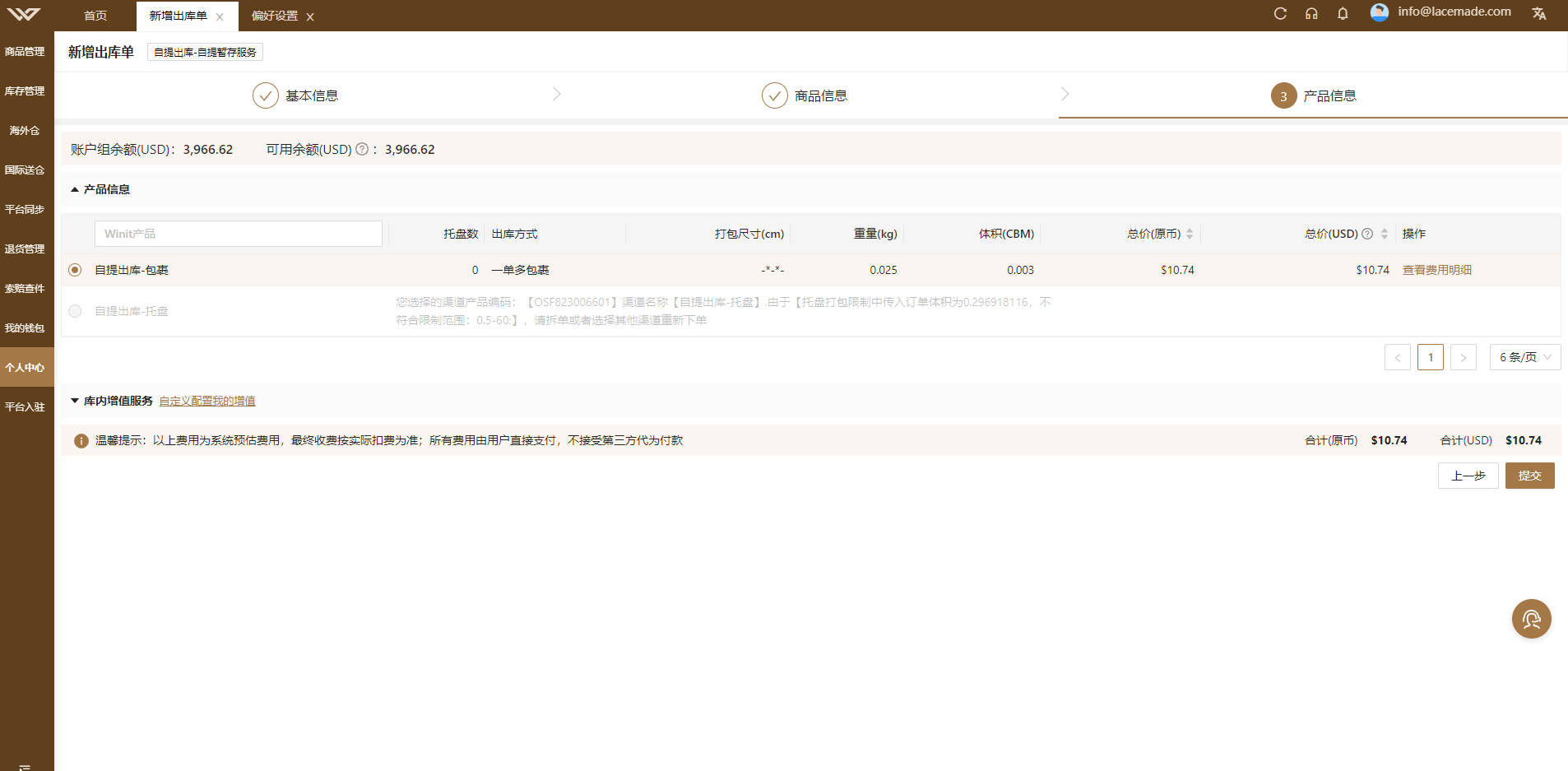
Task: Click the 0.003 volume value
Action: [x=1020, y=270]
